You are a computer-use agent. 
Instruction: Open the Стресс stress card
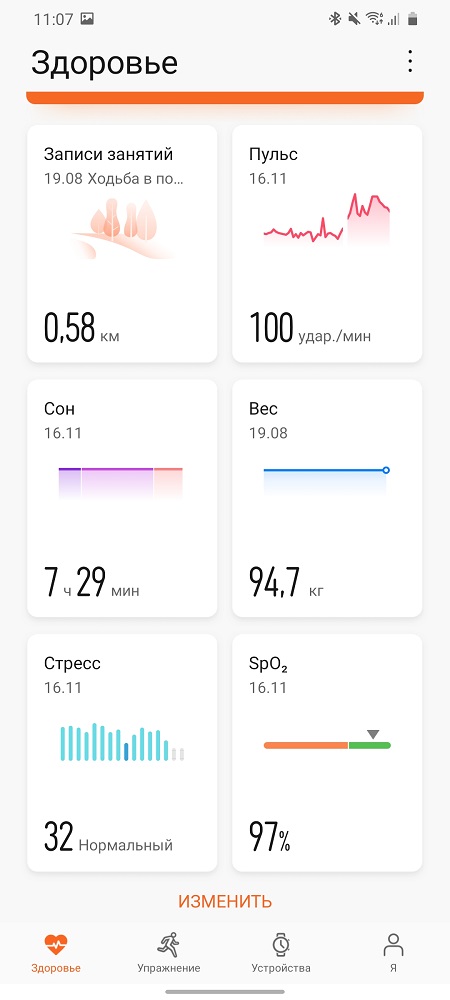pyautogui.click(x=122, y=753)
